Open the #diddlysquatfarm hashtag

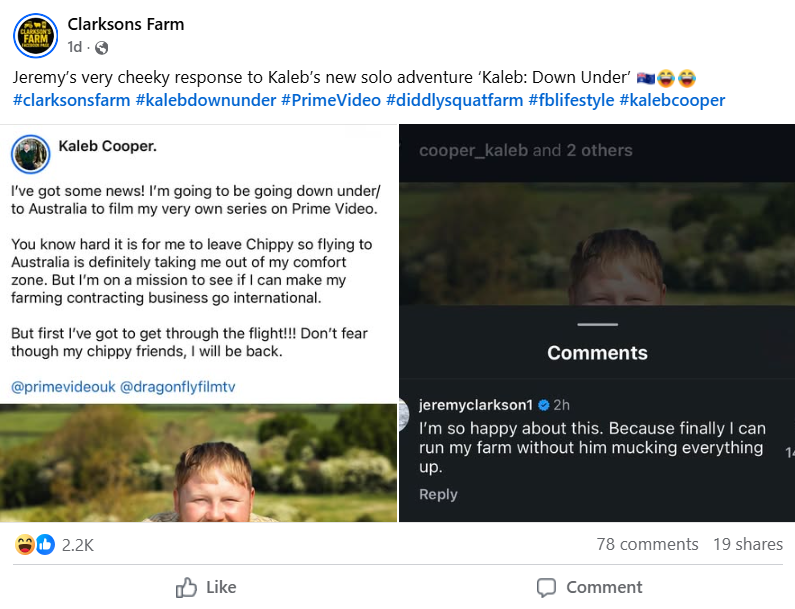pos(451,100)
